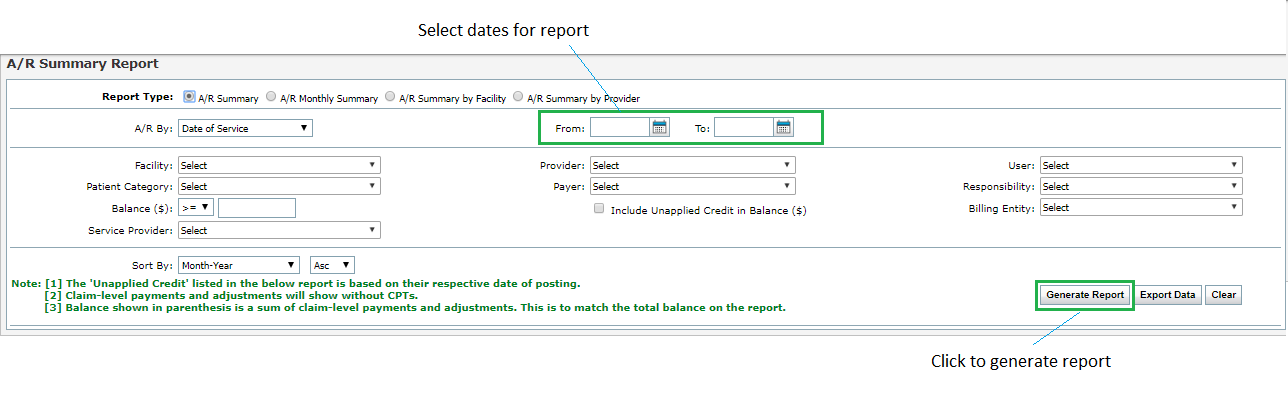Change the Asc sort order dropdown
This screenshot has width=1288, height=393.
pos(333,265)
